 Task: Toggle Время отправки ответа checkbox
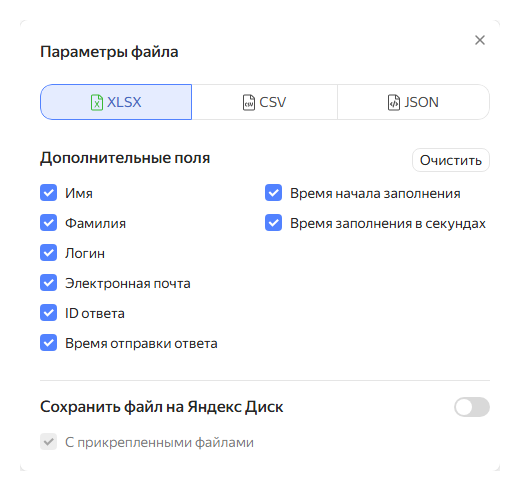pos(49,343)
